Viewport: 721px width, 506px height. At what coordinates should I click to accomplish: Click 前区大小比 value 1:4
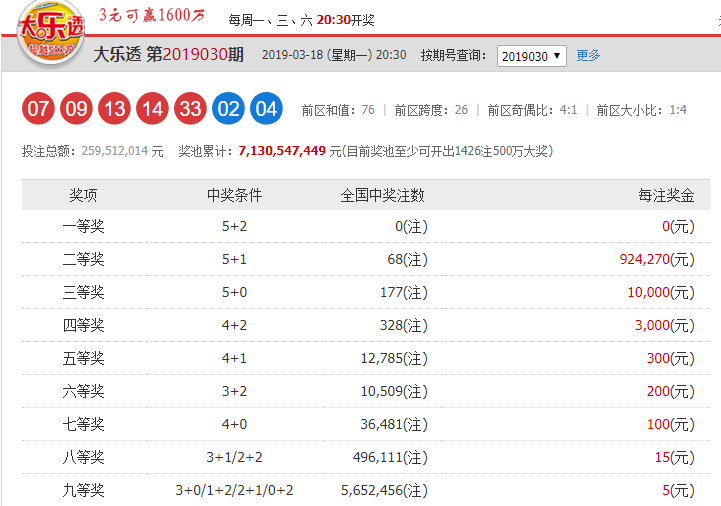(x=678, y=110)
